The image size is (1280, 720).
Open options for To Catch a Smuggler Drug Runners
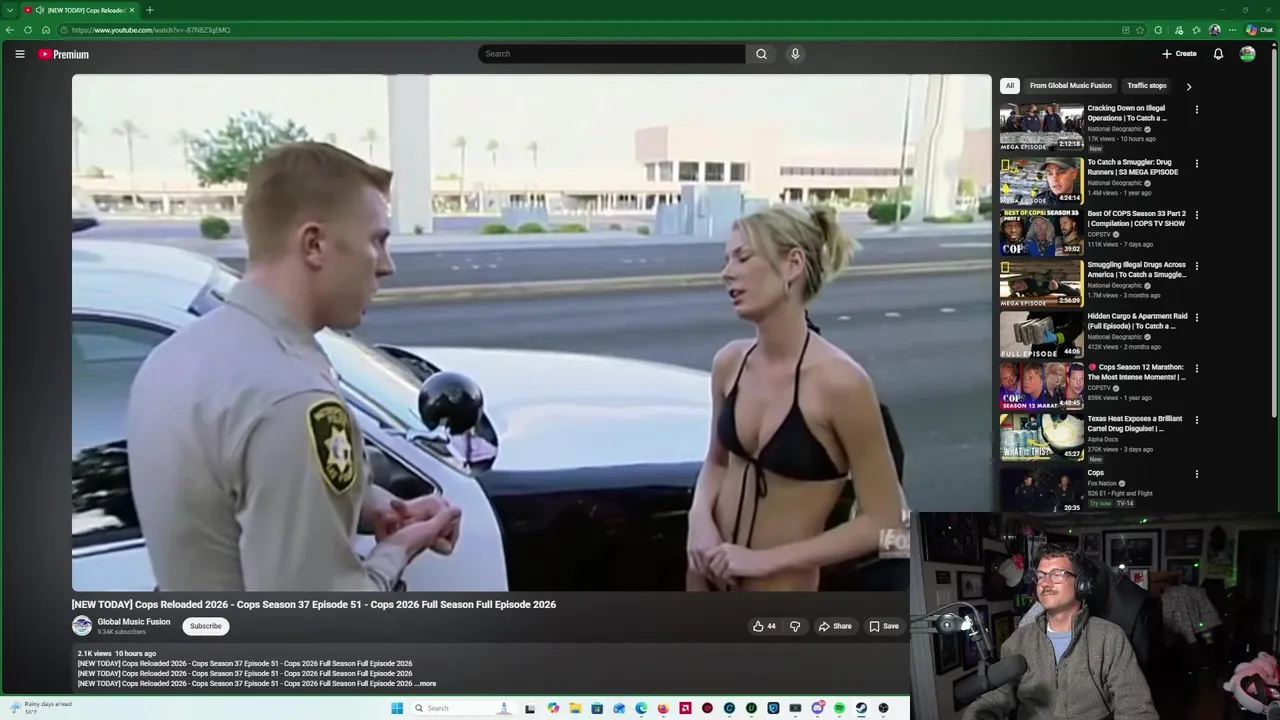1196,164
